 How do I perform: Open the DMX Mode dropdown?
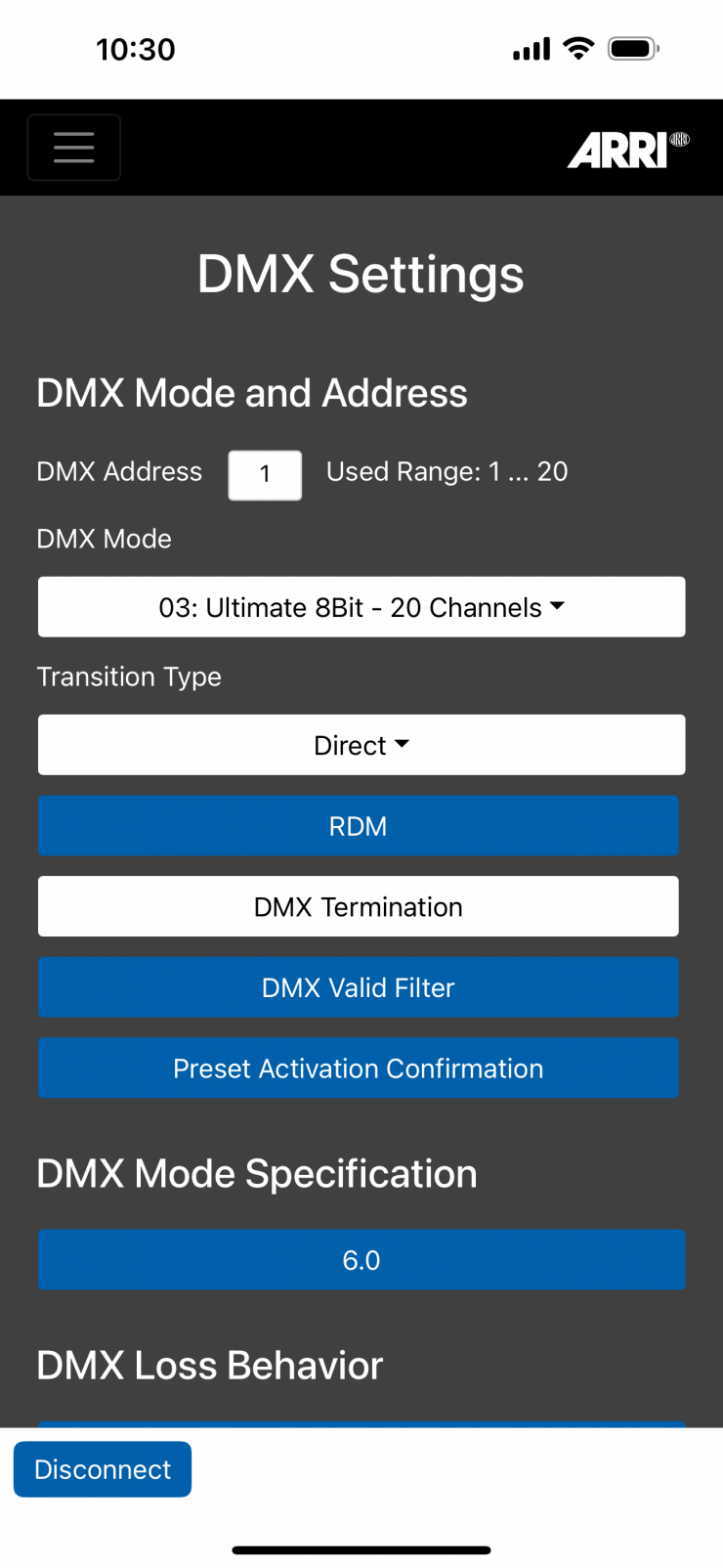coord(361,607)
